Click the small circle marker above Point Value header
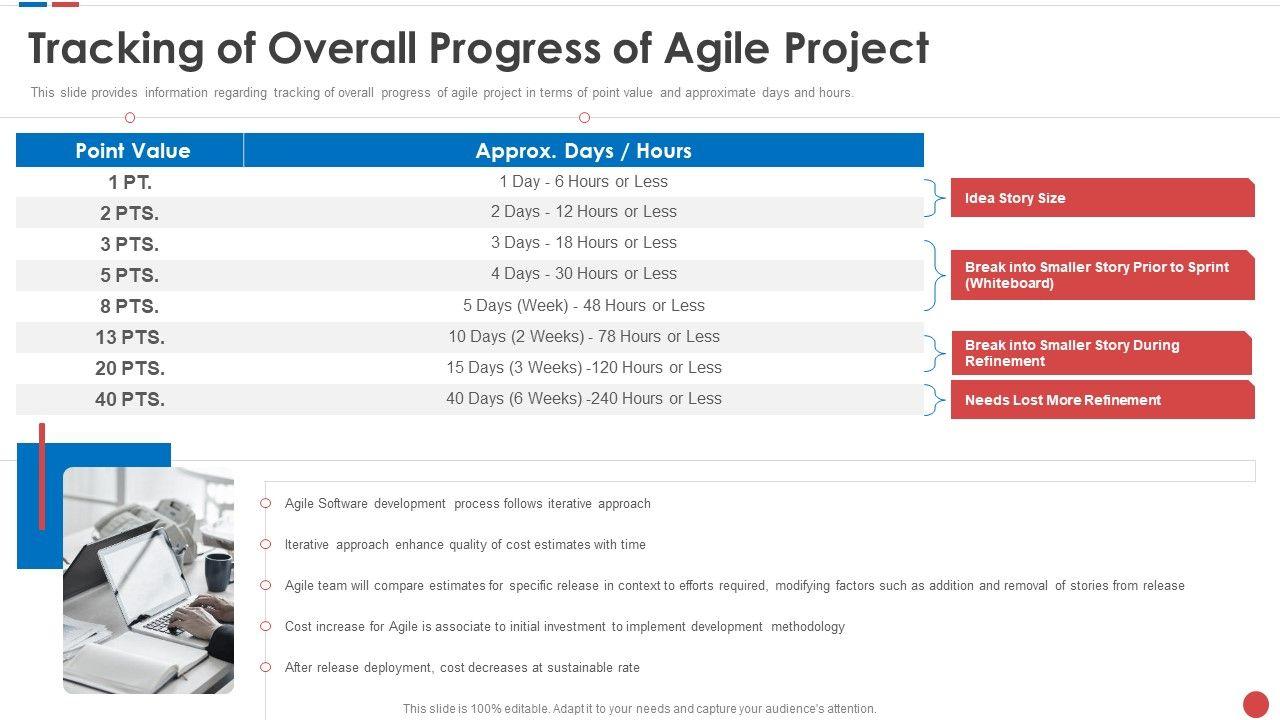Viewport: 1280px width, 720px height. pyautogui.click(x=130, y=118)
